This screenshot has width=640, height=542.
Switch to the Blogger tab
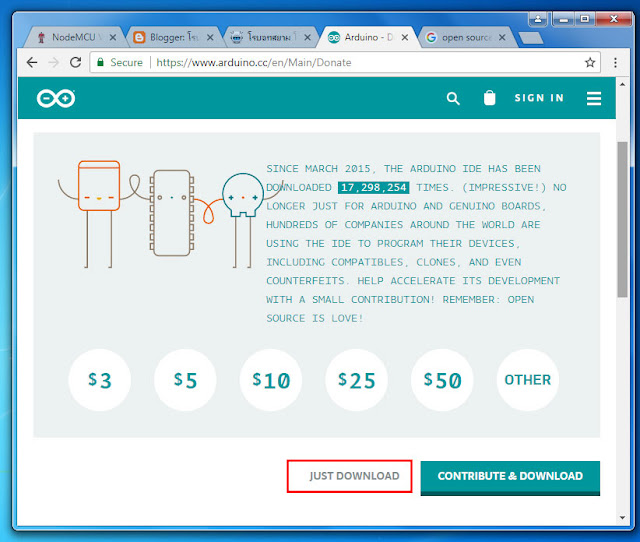pos(173,38)
